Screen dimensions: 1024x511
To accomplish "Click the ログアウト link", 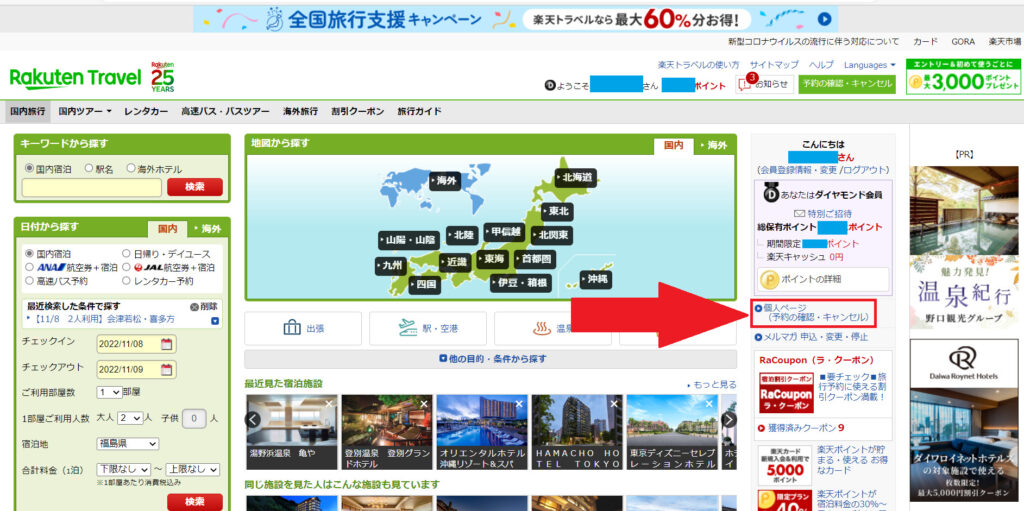I will [865, 170].
